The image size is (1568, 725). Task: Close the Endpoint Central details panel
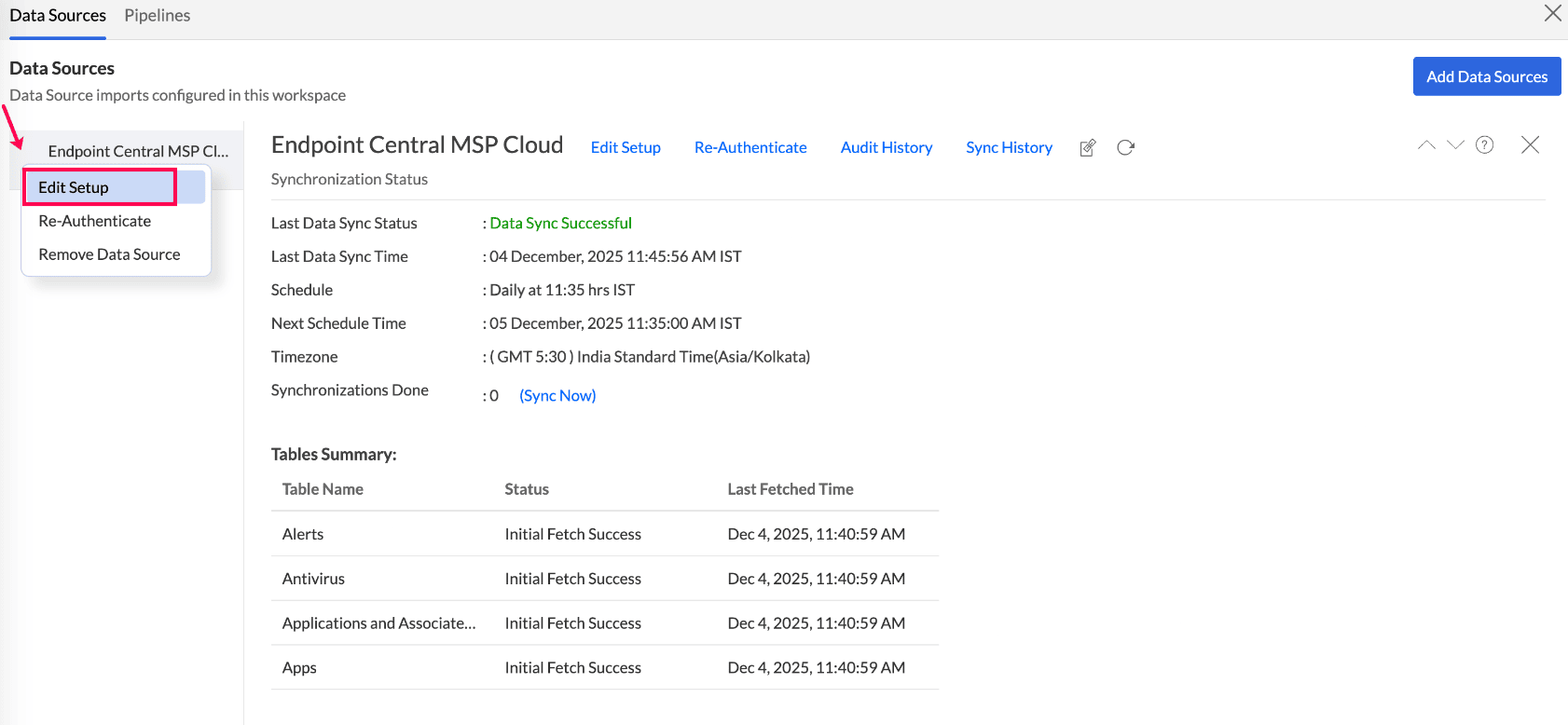(1530, 144)
